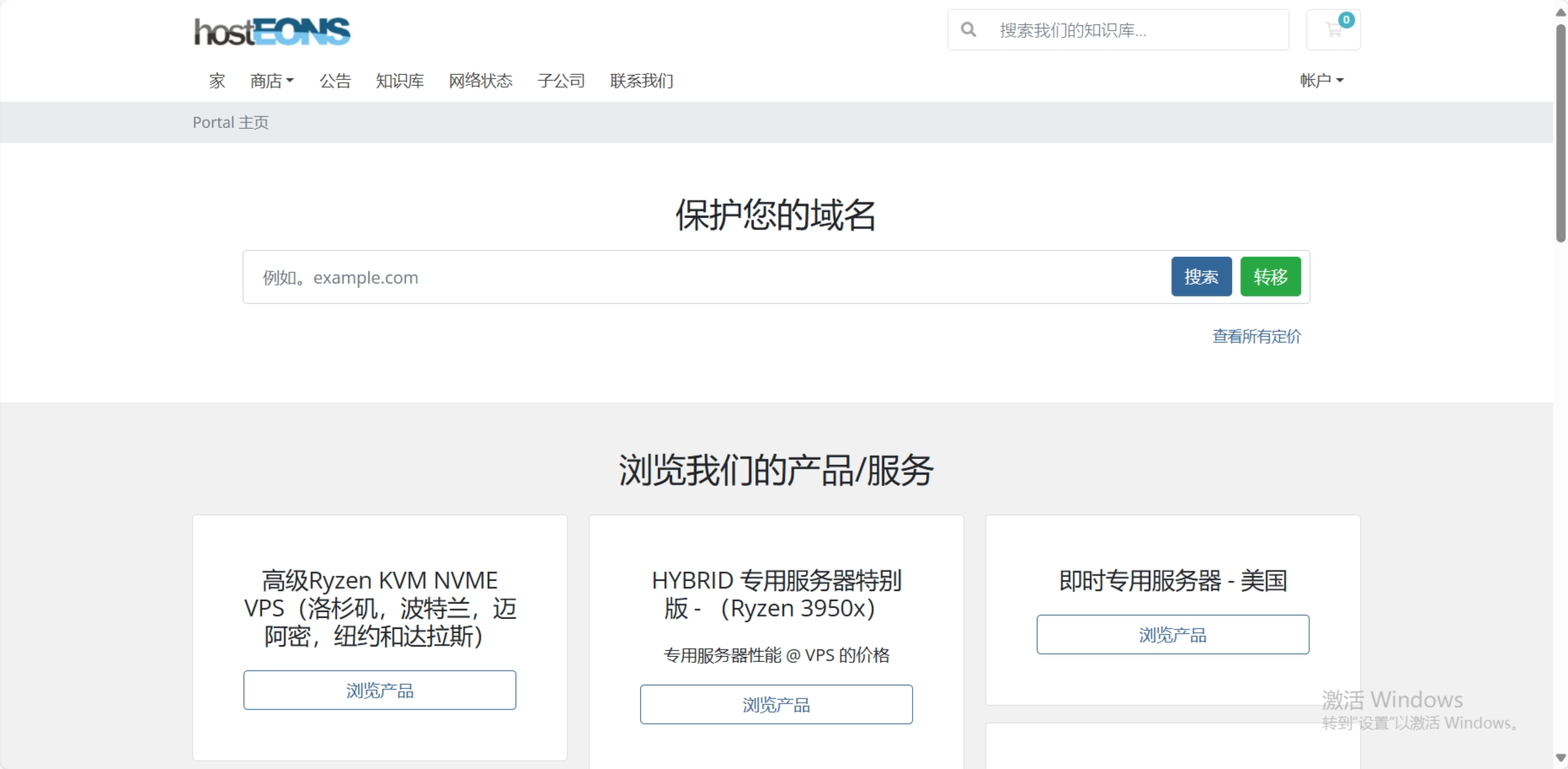
Task: Check 网络状态 network status
Action: [480, 81]
